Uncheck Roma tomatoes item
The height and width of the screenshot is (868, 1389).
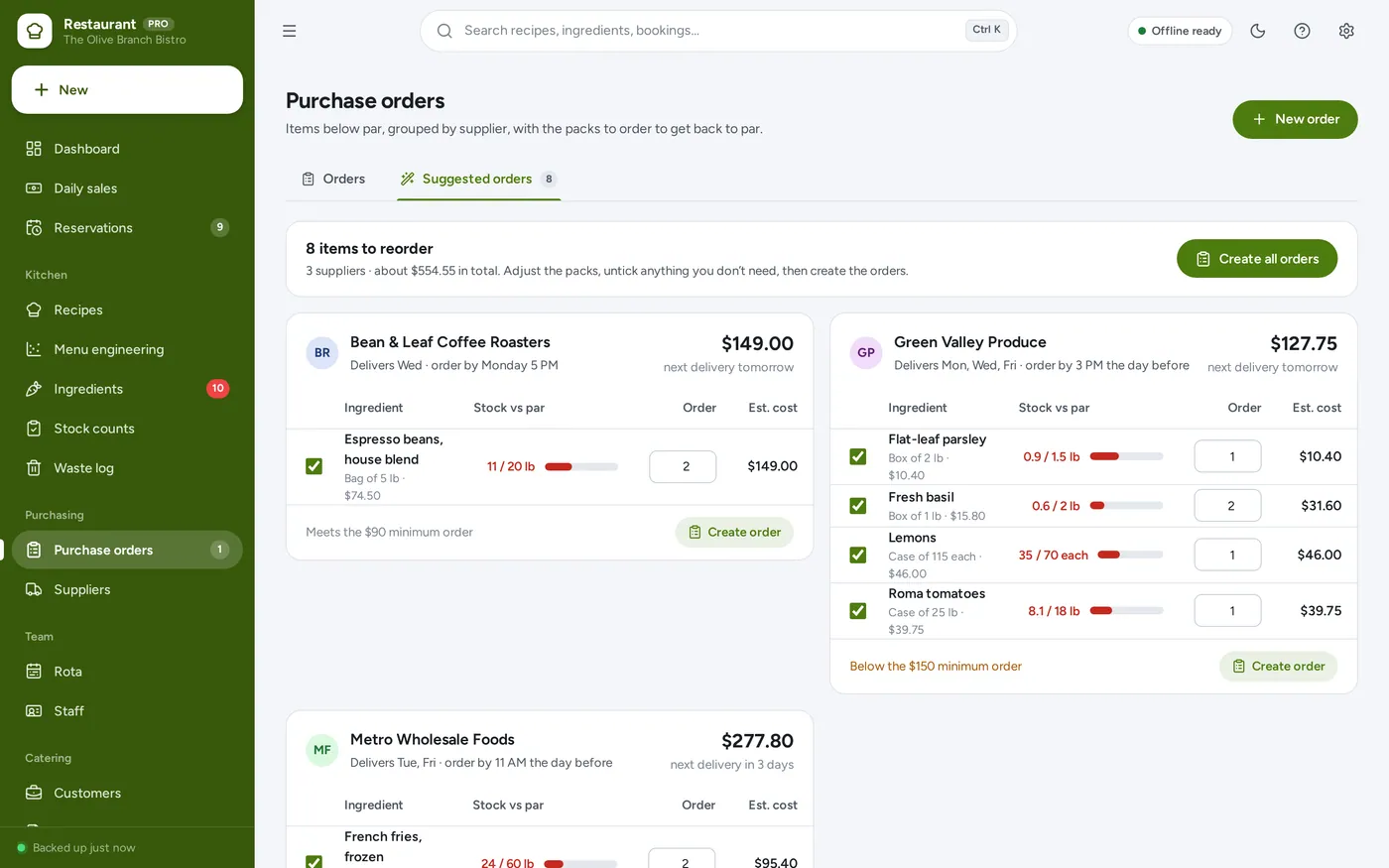pyautogui.click(x=858, y=611)
